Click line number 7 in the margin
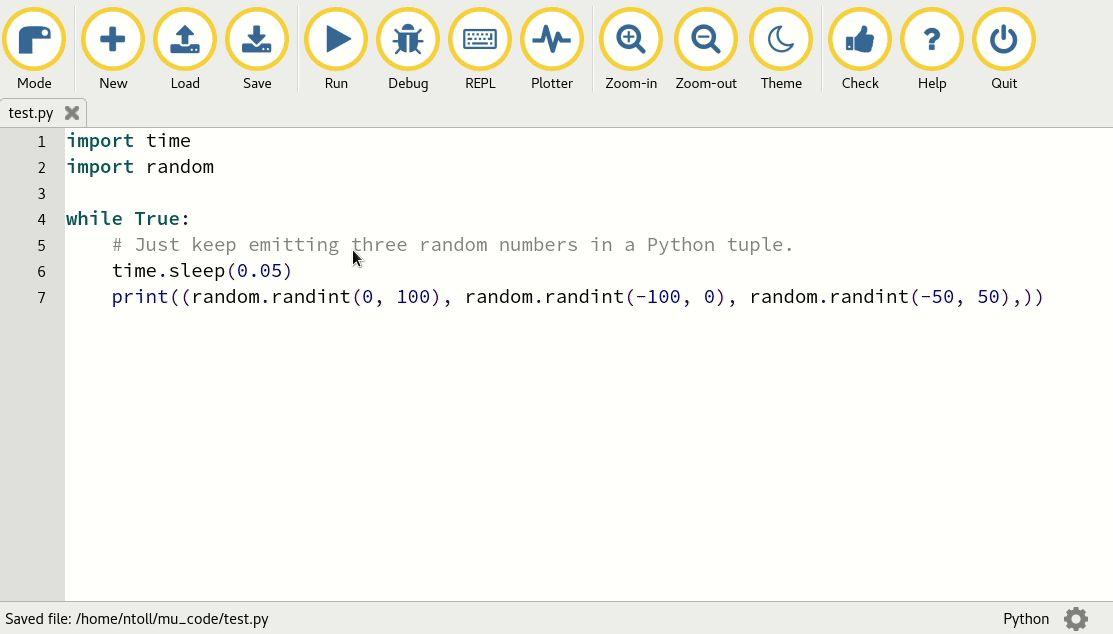Image resolution: width=1113 pixels, height=634 pixels. click(x=41, y=297)
